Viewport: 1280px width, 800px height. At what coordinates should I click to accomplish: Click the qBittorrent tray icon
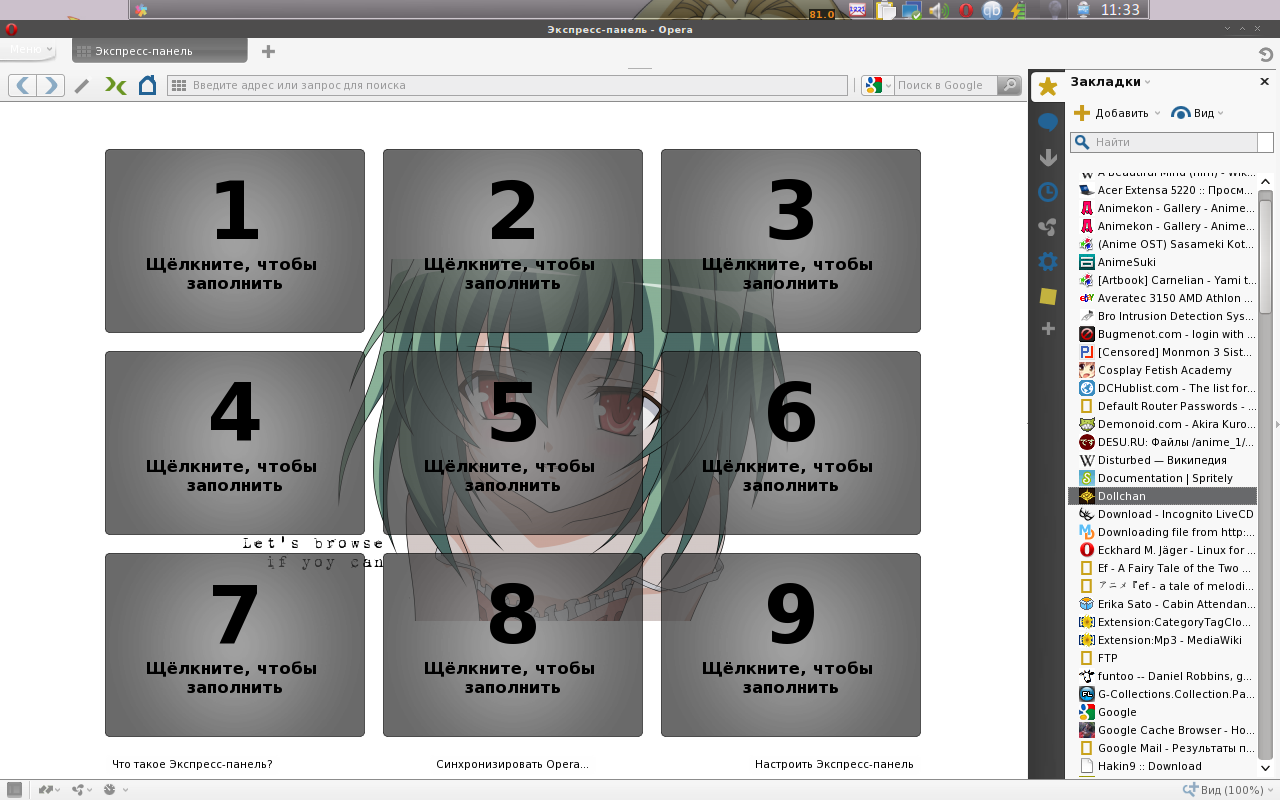[992, 10]
